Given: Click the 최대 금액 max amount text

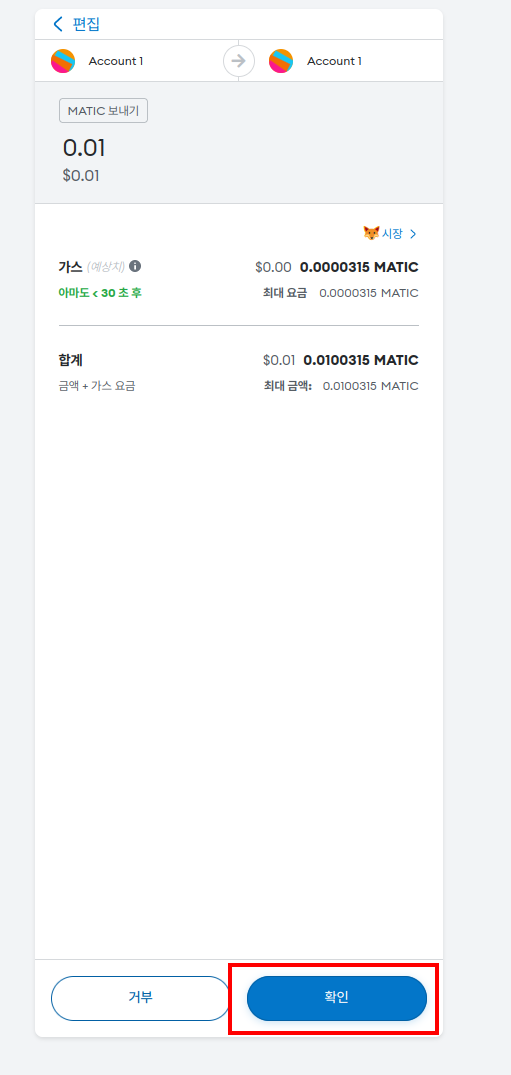Looking at the screenshot, I should (x=288, y=386).
